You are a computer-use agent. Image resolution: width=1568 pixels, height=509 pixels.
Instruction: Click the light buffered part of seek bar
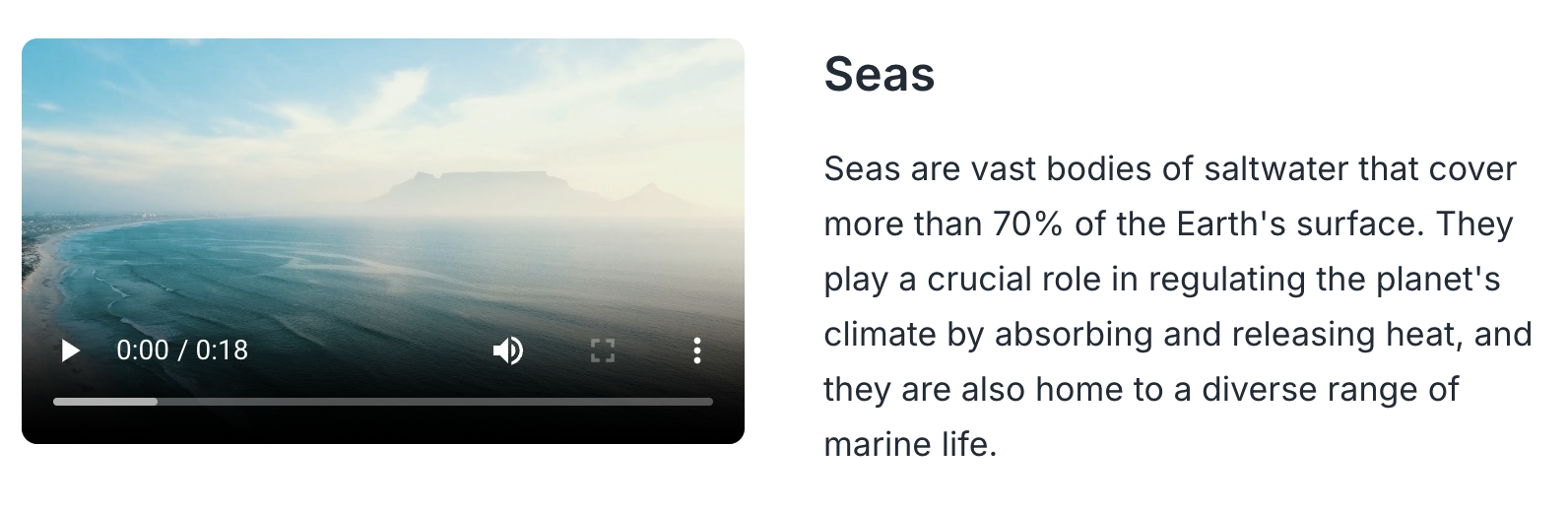tap(105, 402)
